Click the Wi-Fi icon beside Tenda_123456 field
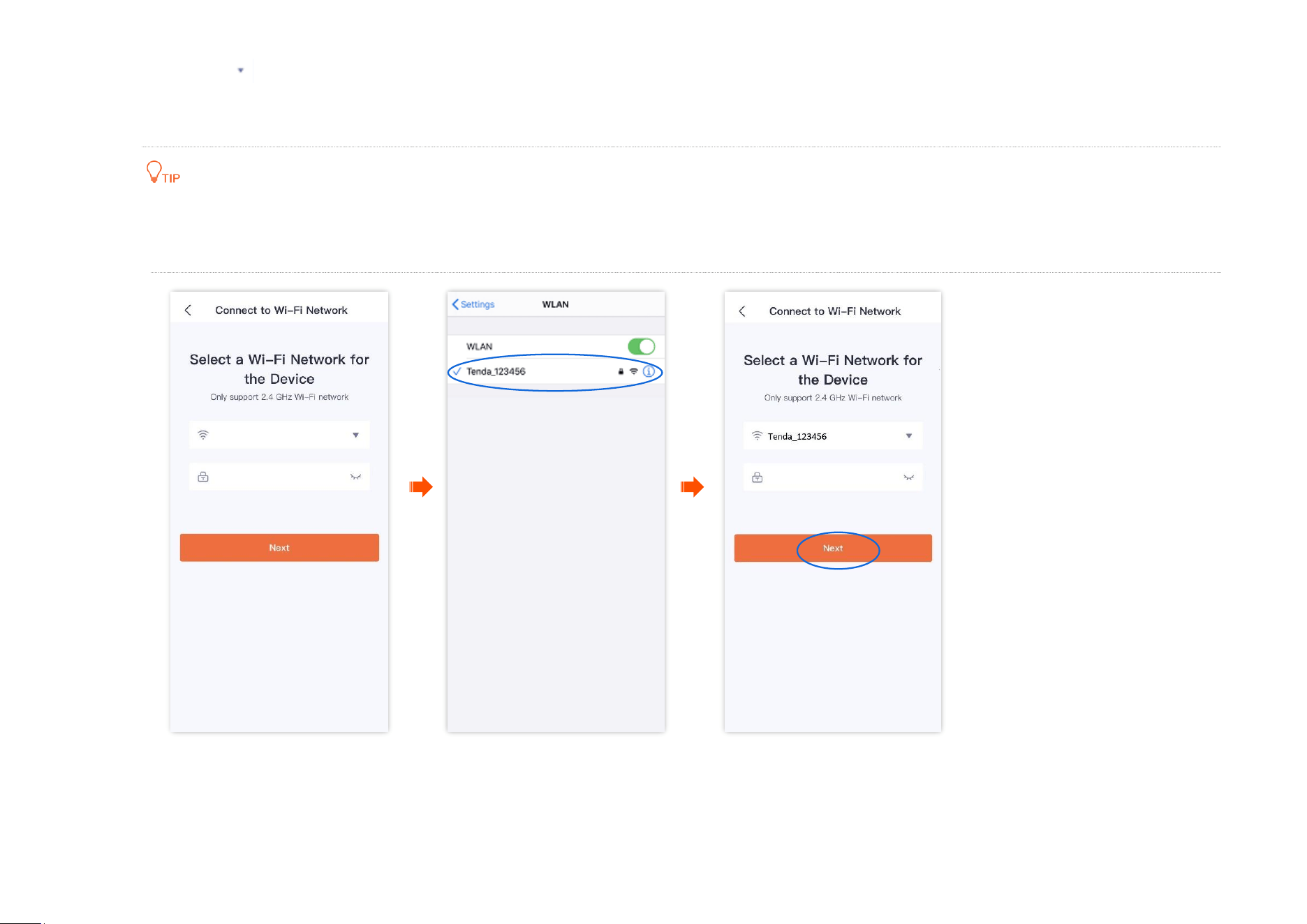 757,435
